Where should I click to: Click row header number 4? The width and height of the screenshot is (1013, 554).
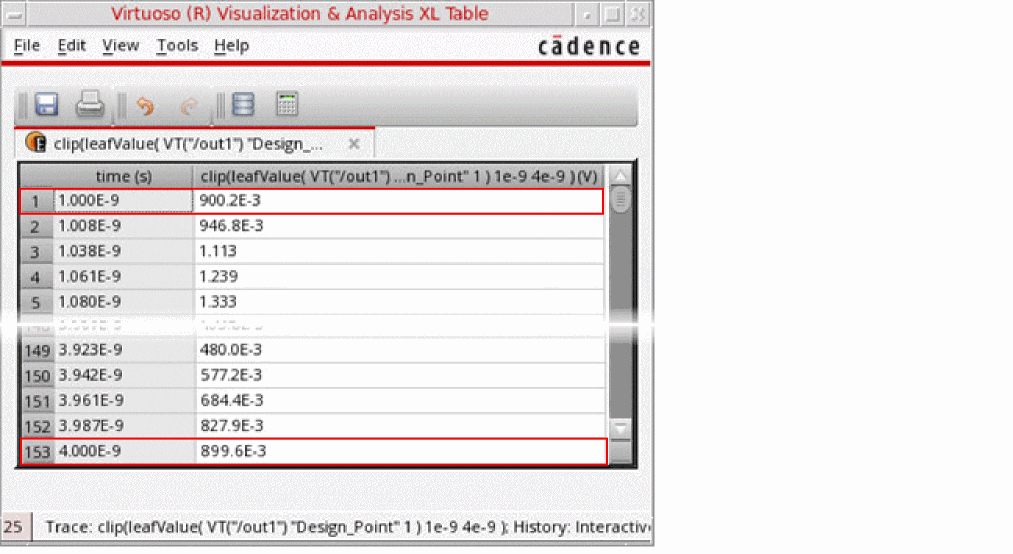pos(37,276)
